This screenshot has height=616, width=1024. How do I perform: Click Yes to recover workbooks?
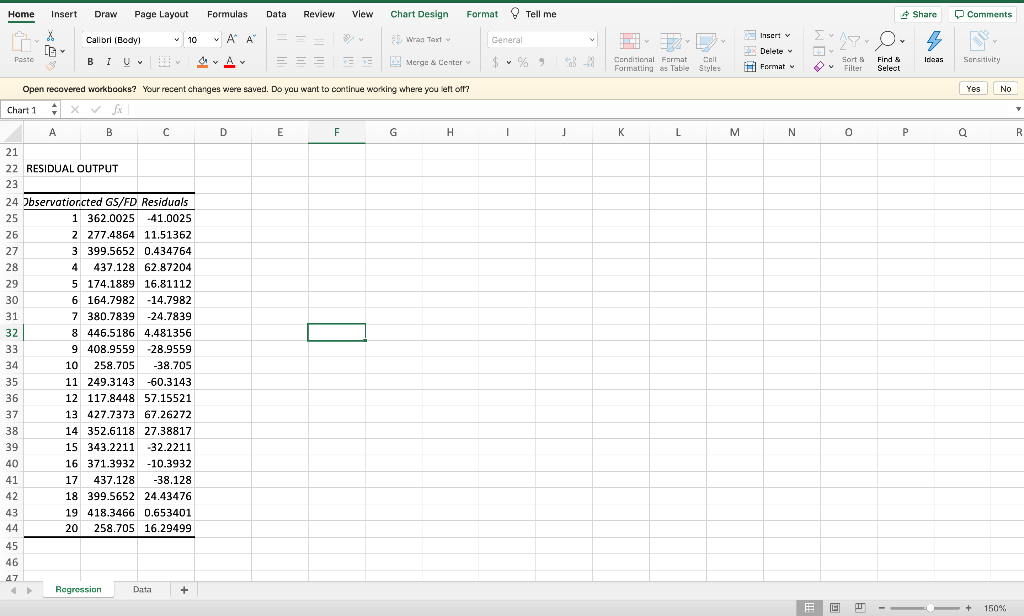coord(973,88)
